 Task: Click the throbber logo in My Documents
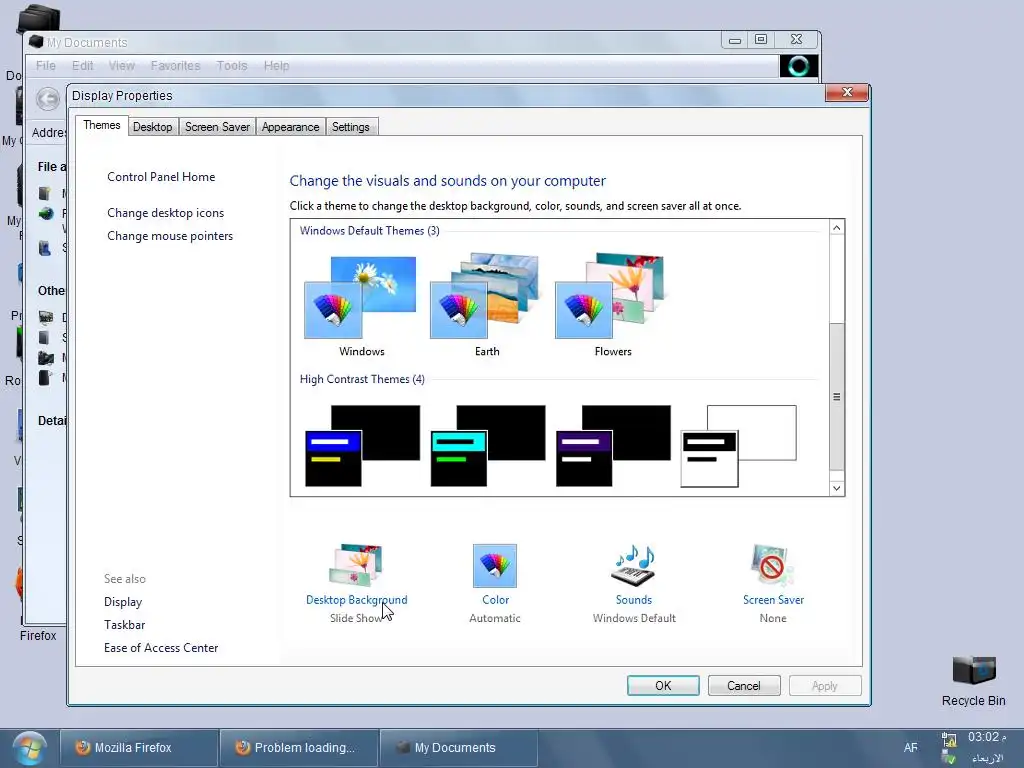point(799,66)
